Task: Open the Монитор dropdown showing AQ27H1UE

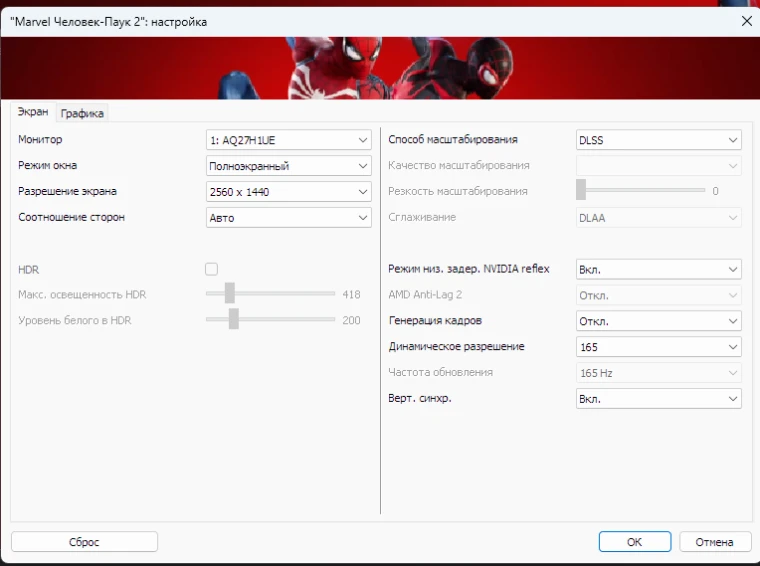Action: click(x=288, y=140)
